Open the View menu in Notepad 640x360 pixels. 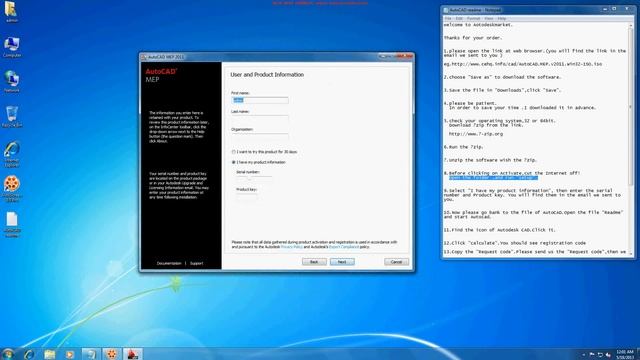489,18
